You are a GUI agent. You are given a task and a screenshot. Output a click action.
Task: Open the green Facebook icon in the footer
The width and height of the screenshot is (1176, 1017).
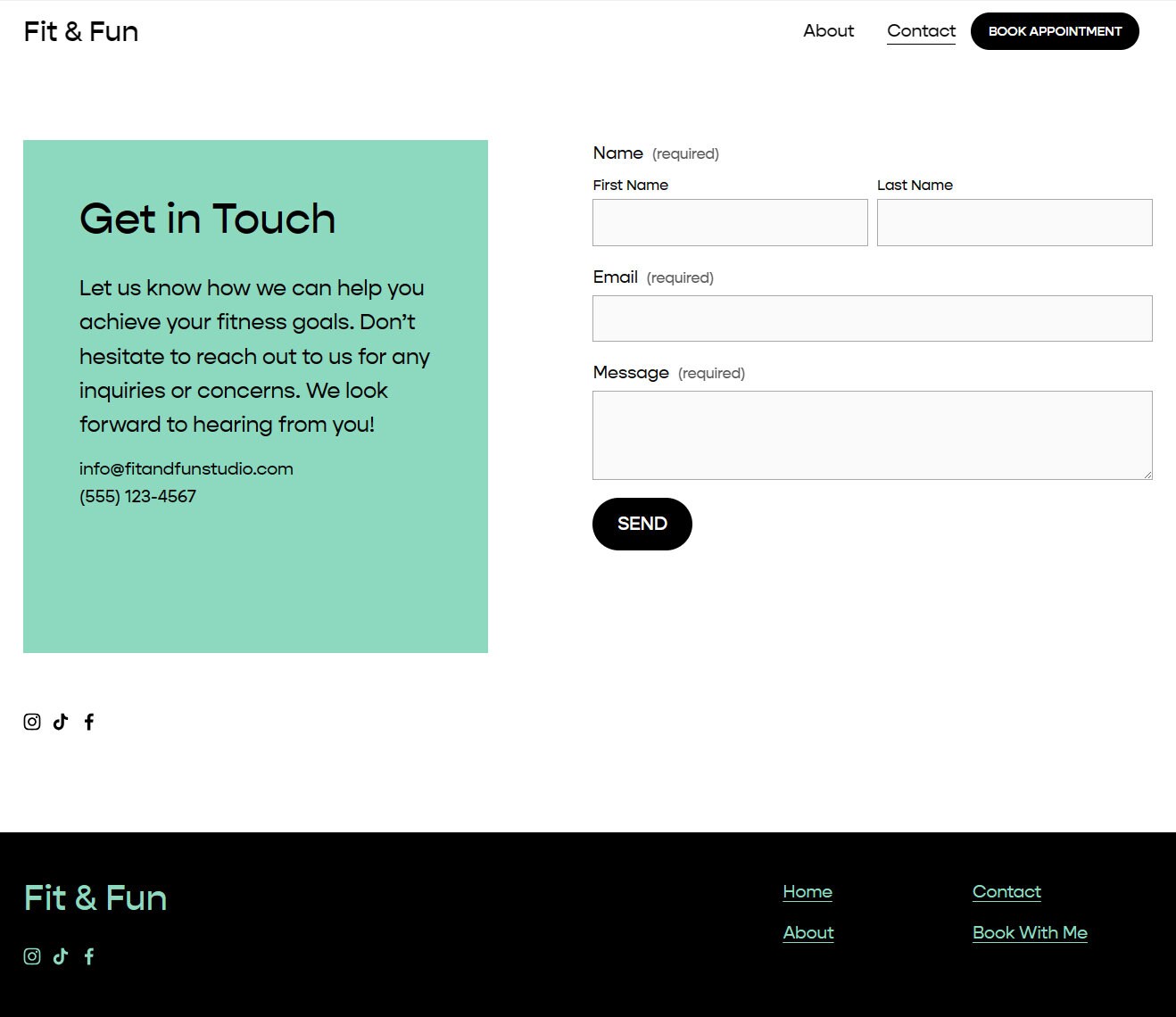[x=89, y=956]
